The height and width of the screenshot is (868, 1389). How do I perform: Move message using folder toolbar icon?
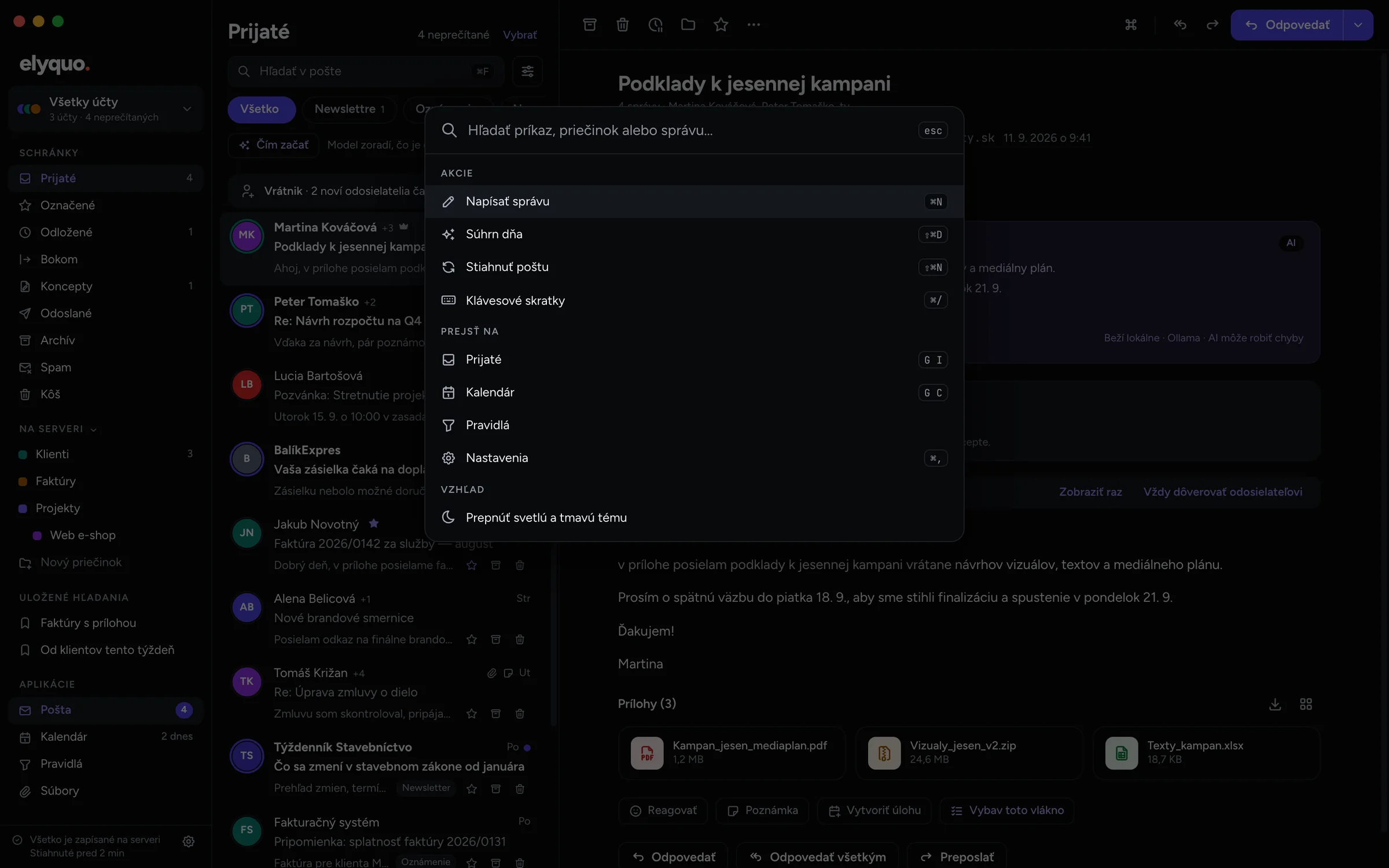(x=688, y=25)
